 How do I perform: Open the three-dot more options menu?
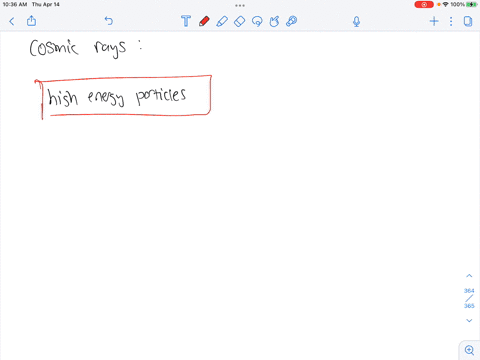[451, 21]
